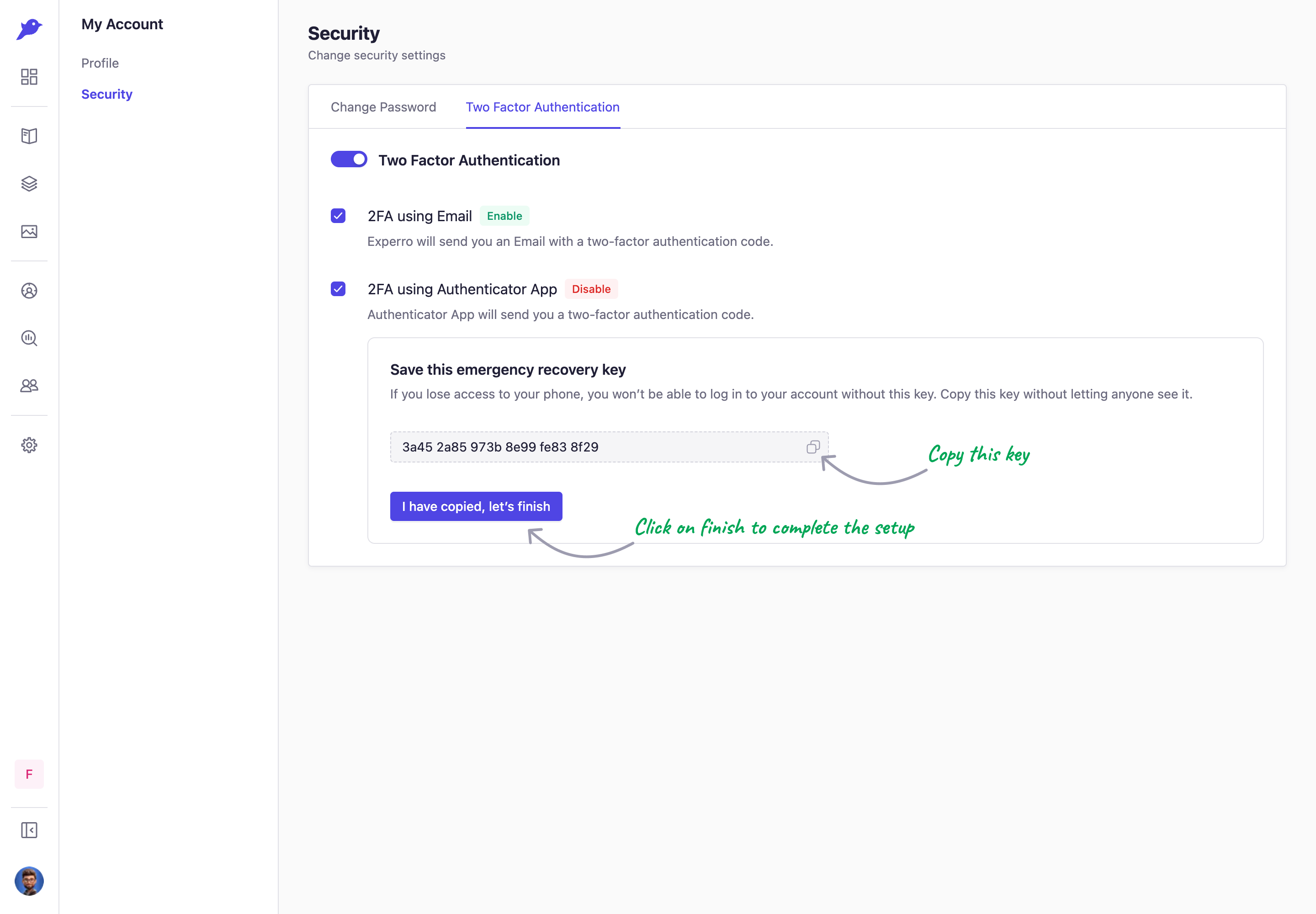Screen dimensions: 1316x914
Task: Open the user circle icon in sidebar
Action: (29, 290)
